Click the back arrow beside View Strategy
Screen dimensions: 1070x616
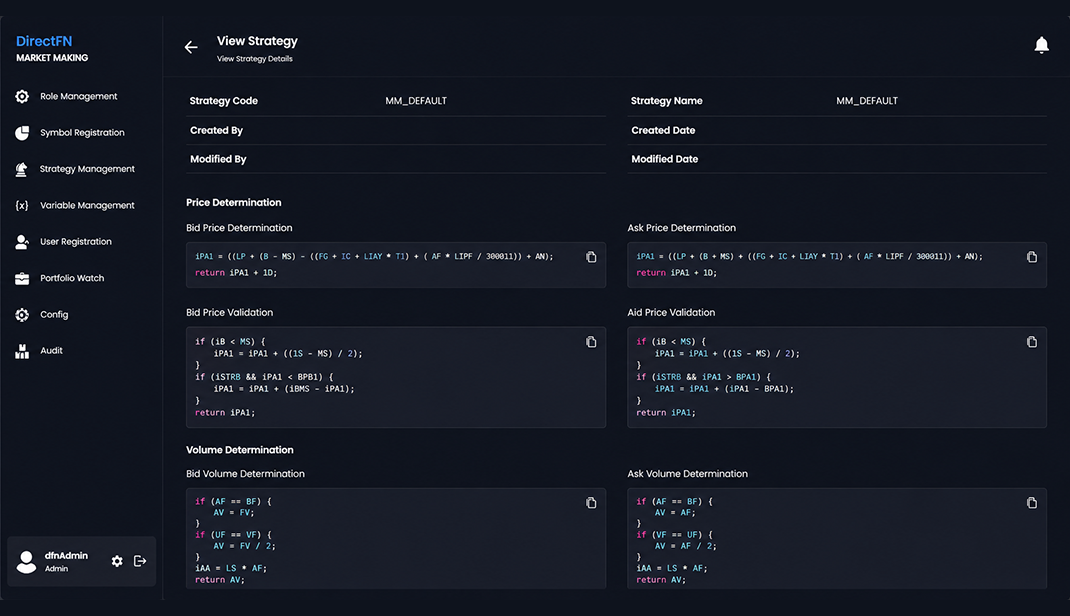(191, 47)
